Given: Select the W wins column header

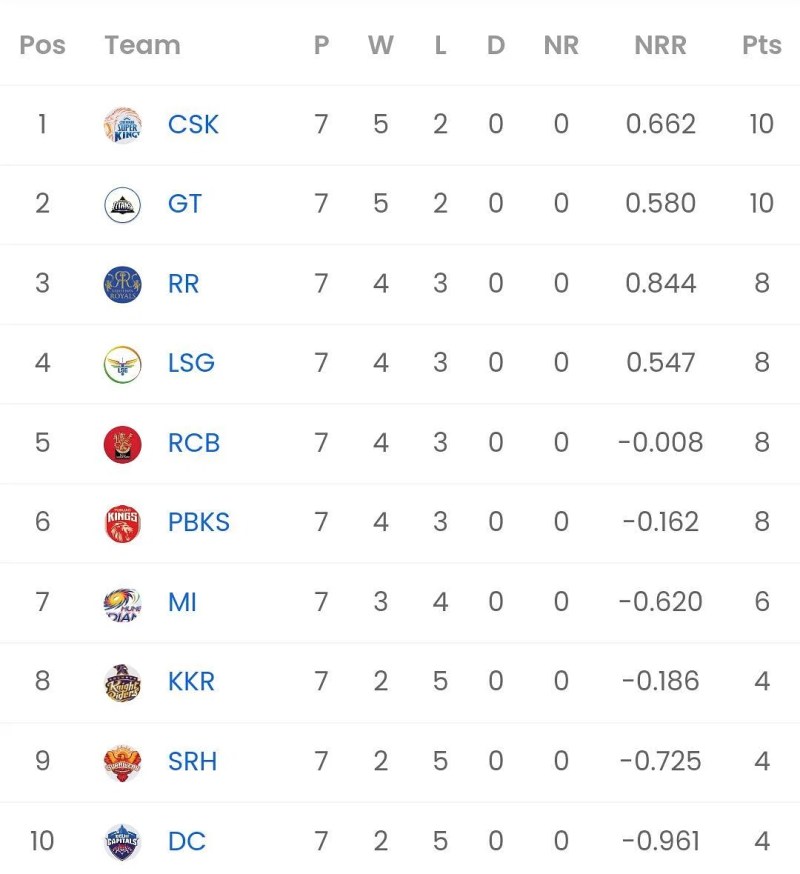Looking at the screenshot, I should click(380, 45).
